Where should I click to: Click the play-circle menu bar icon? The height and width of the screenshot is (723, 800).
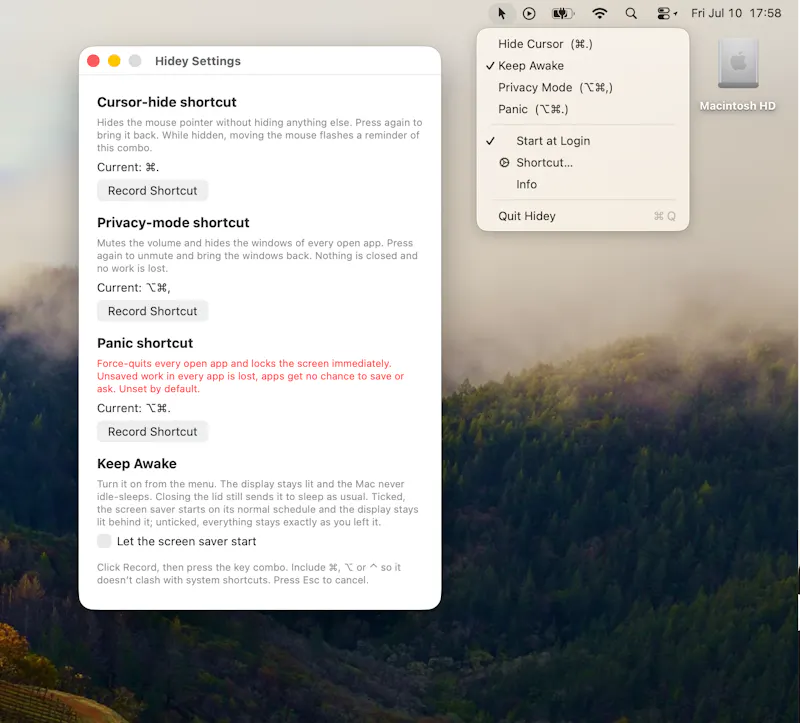pyautogui.click(x=529, y=13)
